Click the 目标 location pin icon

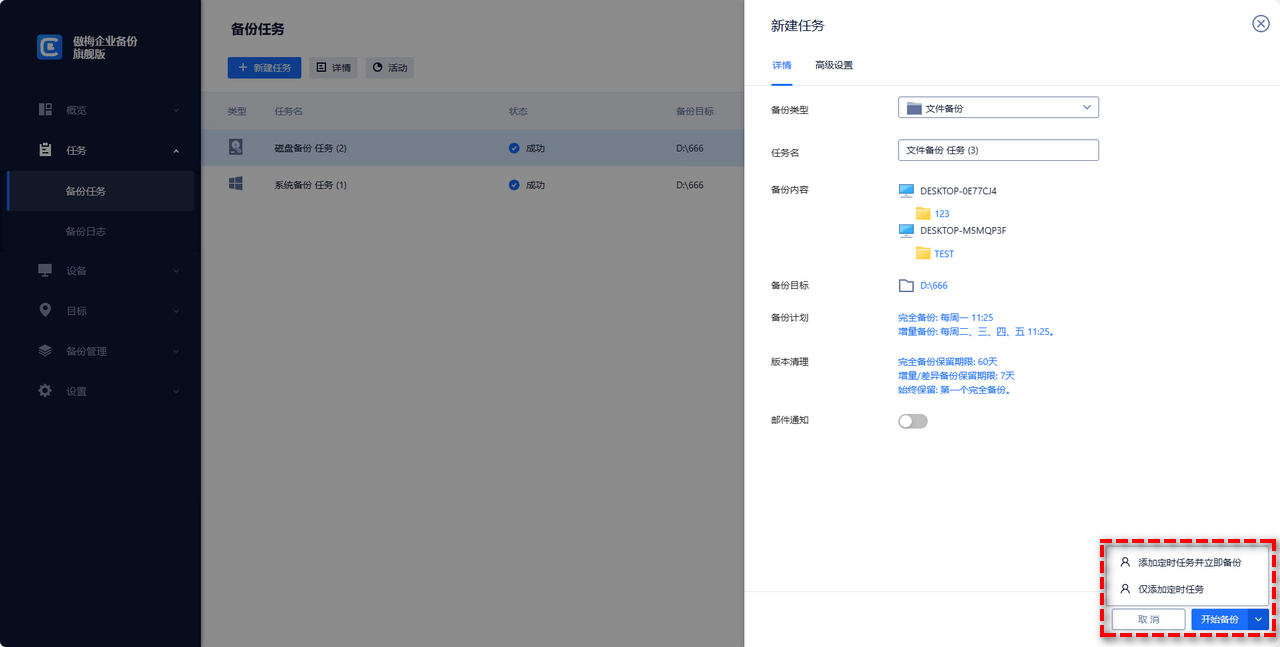click(x=45, y=310)
